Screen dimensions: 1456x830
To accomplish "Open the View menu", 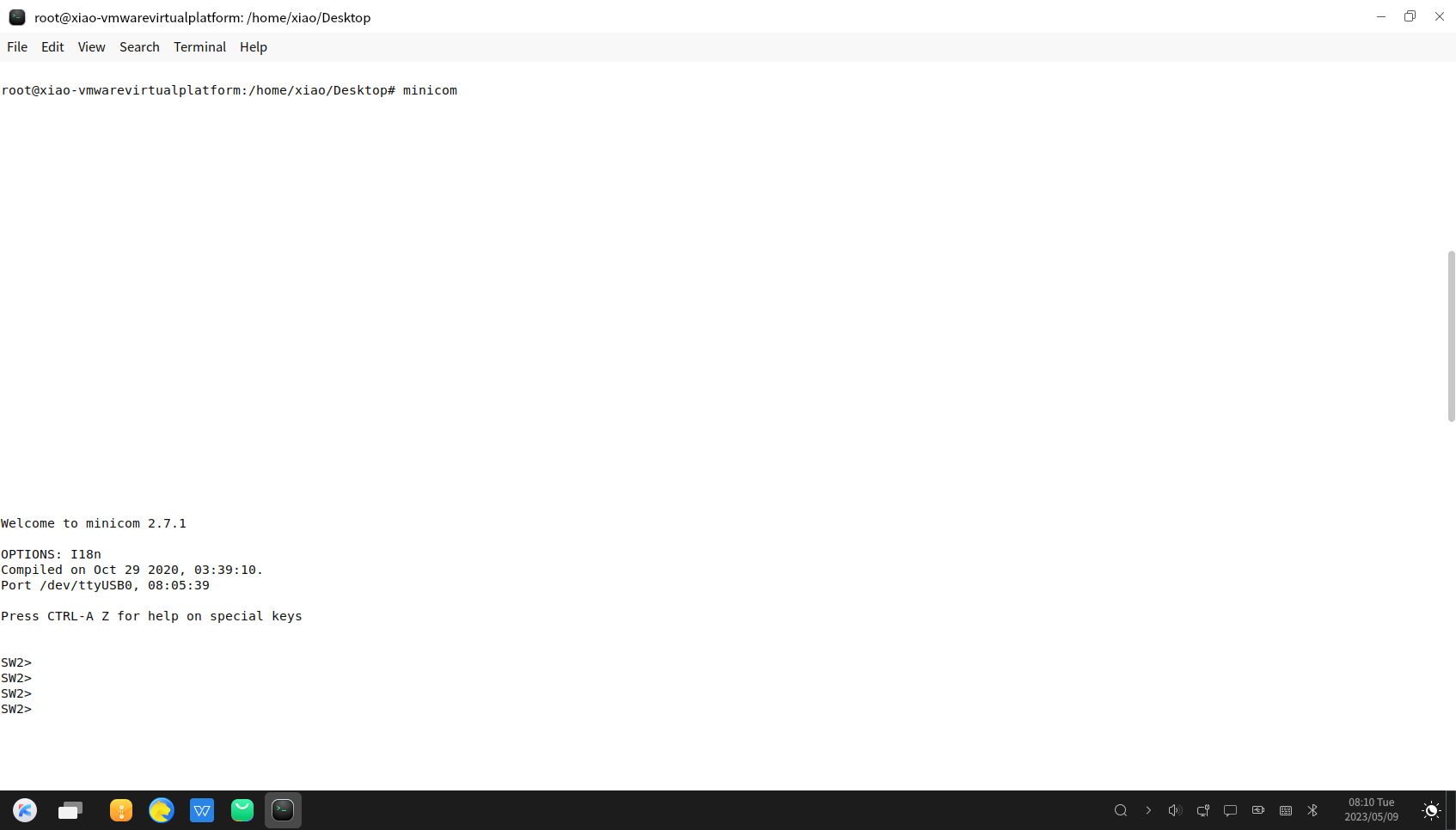I will 91,47.
